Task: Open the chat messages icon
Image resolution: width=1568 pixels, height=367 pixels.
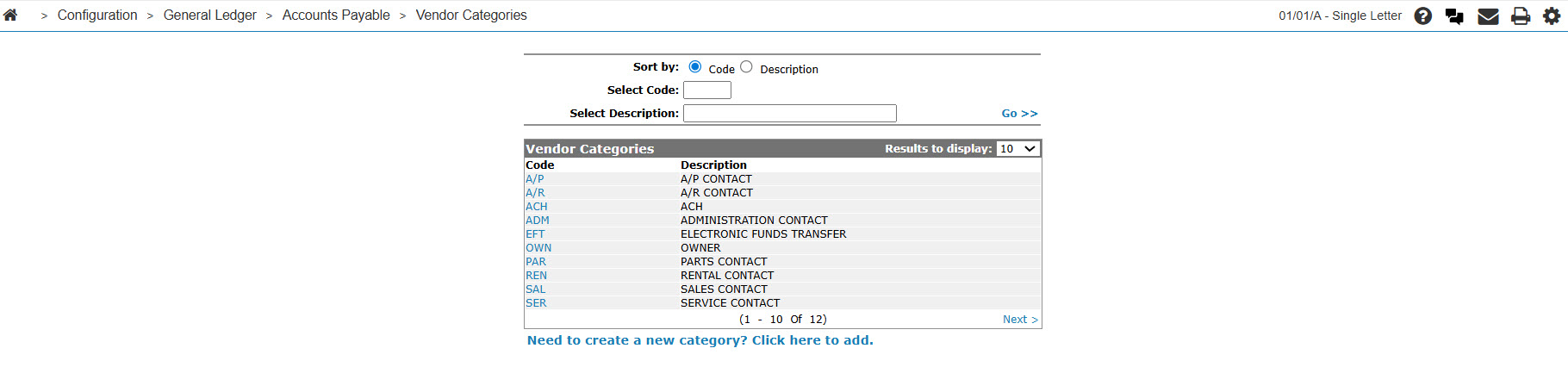Action: click(x=1455, y=16)
